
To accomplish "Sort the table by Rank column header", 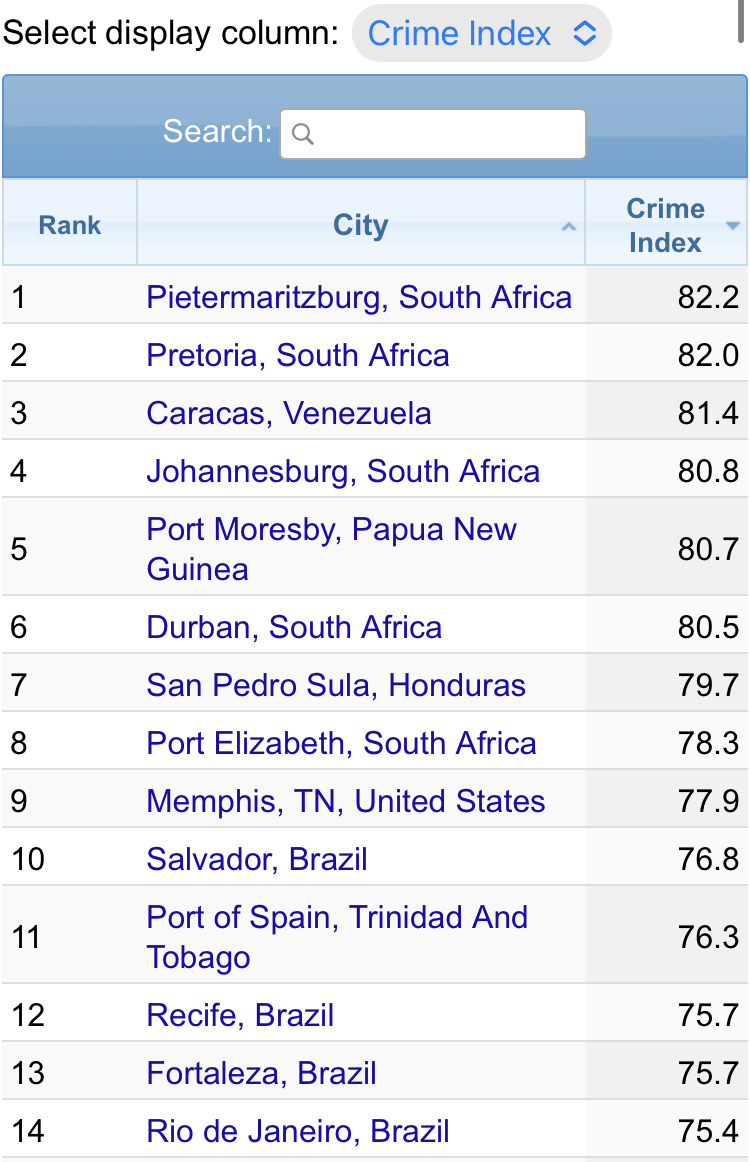I will point(70,225).
